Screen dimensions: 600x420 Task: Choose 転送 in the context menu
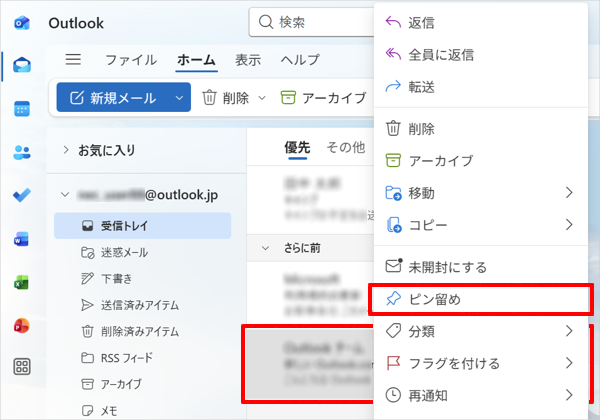[481, 87]
